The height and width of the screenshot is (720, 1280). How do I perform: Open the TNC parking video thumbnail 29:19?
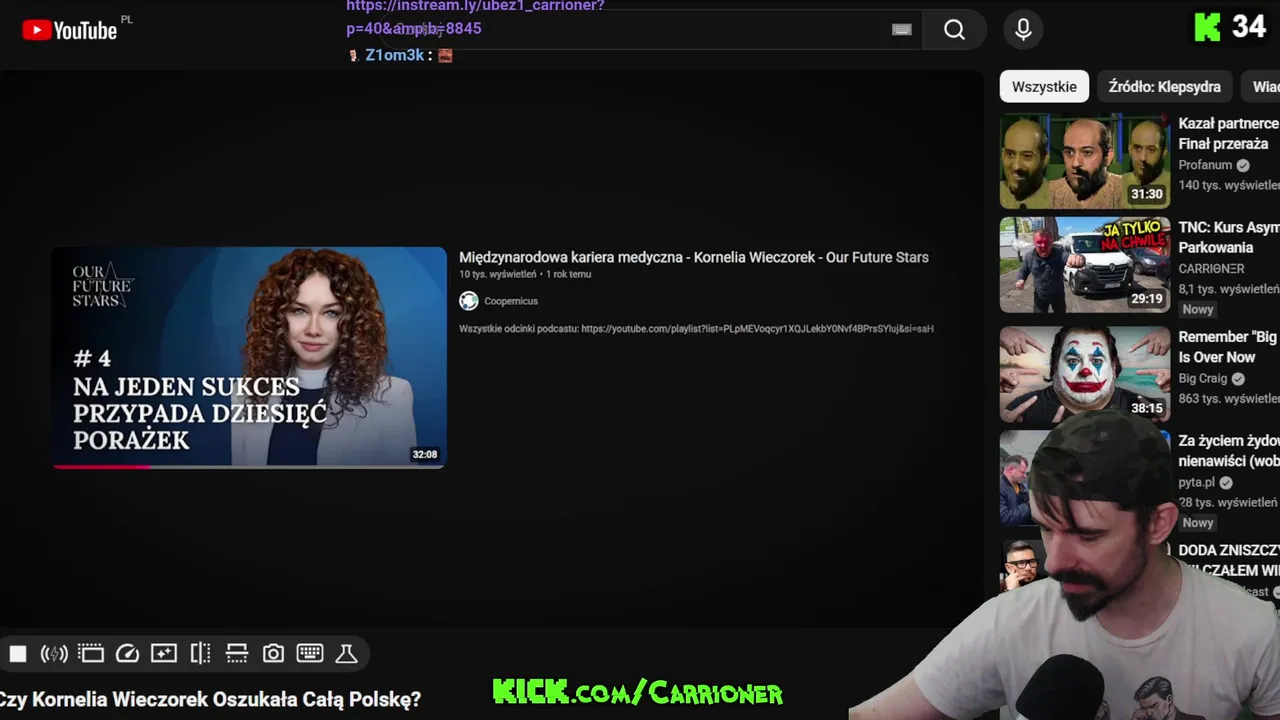pyautogui.click(x=1085, y=265)
